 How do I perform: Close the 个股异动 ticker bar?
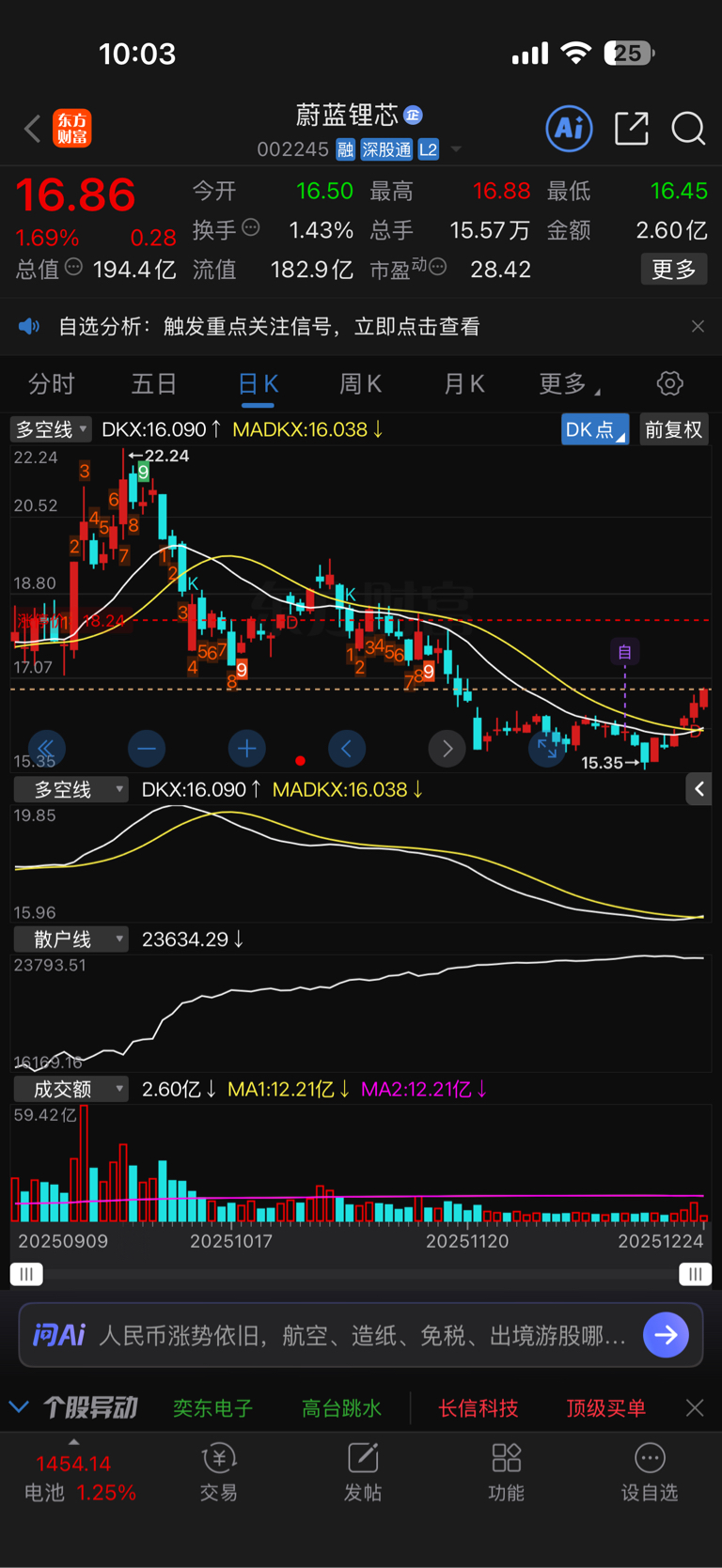pyautogui.click(x=695, y=1407)
